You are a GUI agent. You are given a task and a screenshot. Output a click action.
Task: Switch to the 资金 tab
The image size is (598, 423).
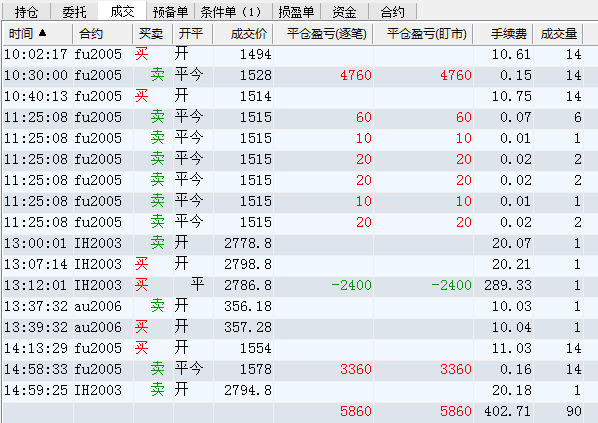pyautogui.click(x=344, y=12)
